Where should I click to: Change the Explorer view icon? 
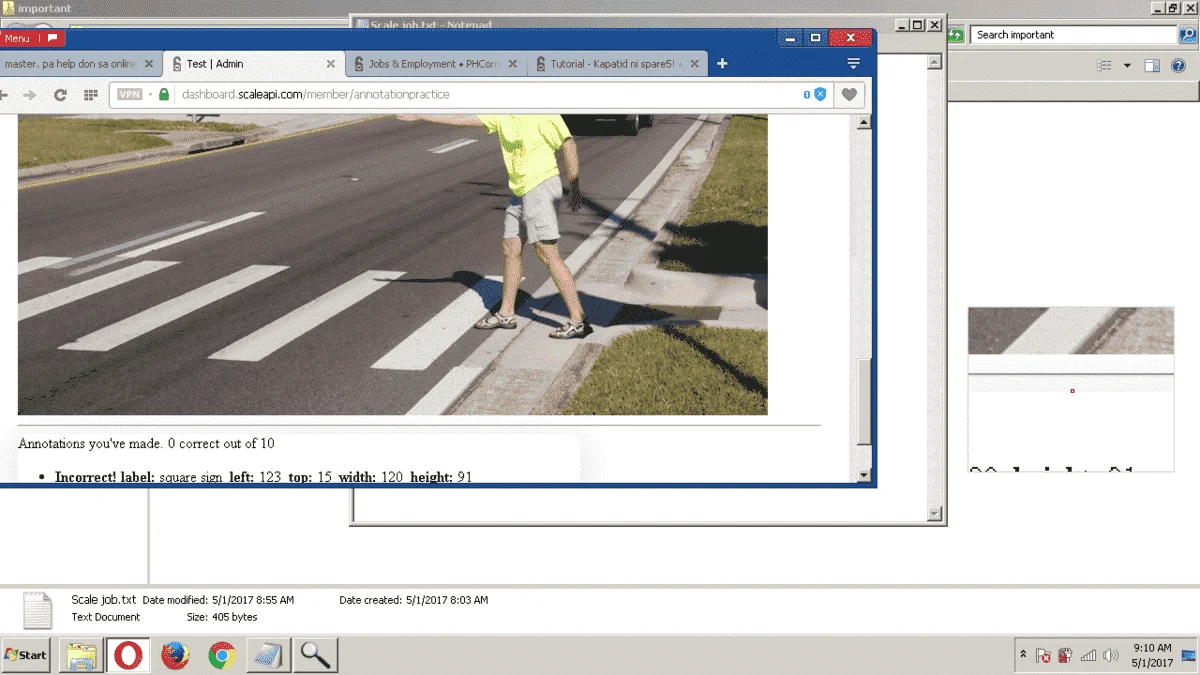coord(1104,66)
